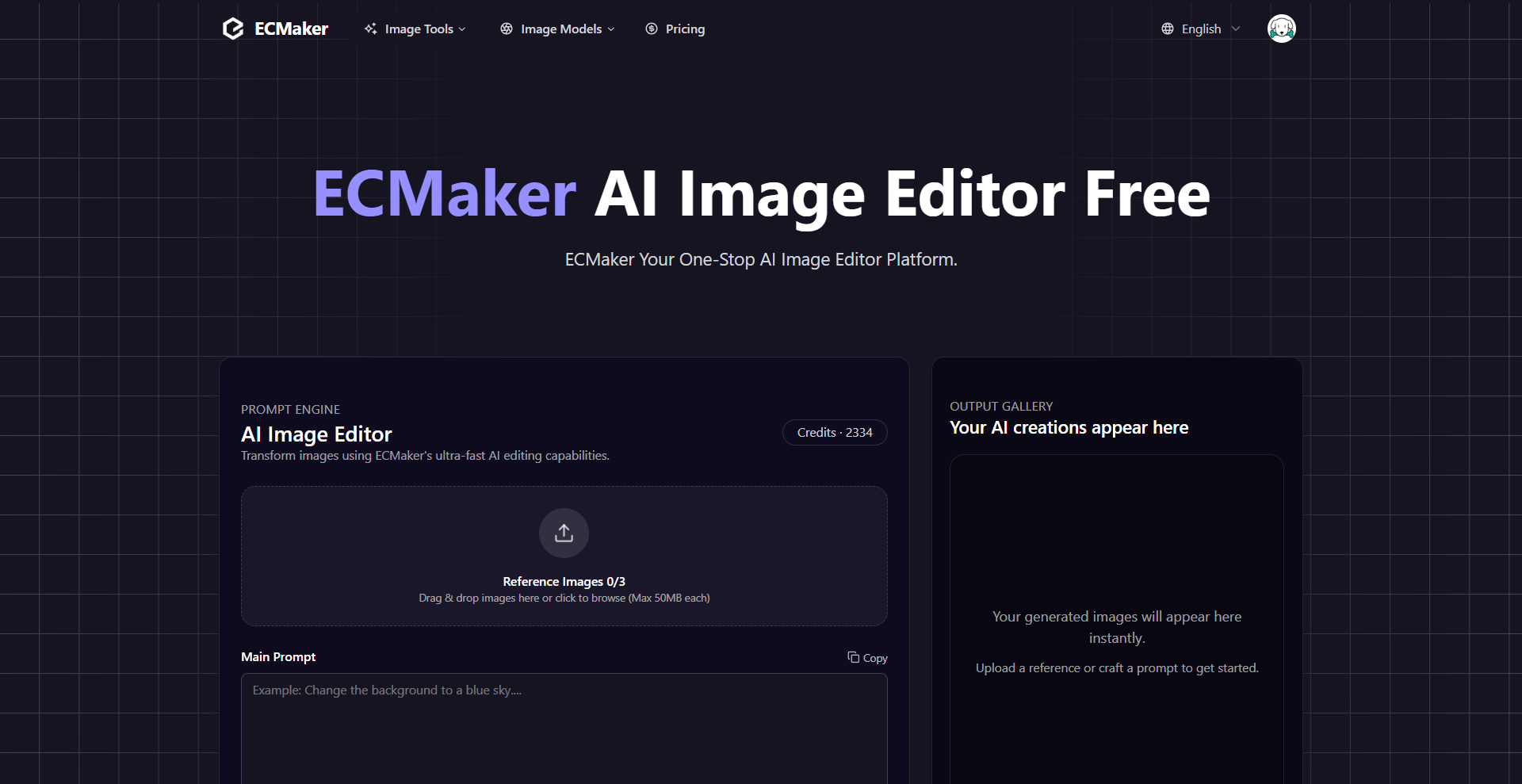Select the Image Tools sparkle icon
The height and width of the screenshot is (784, 1522).
[x=371, y=29]
